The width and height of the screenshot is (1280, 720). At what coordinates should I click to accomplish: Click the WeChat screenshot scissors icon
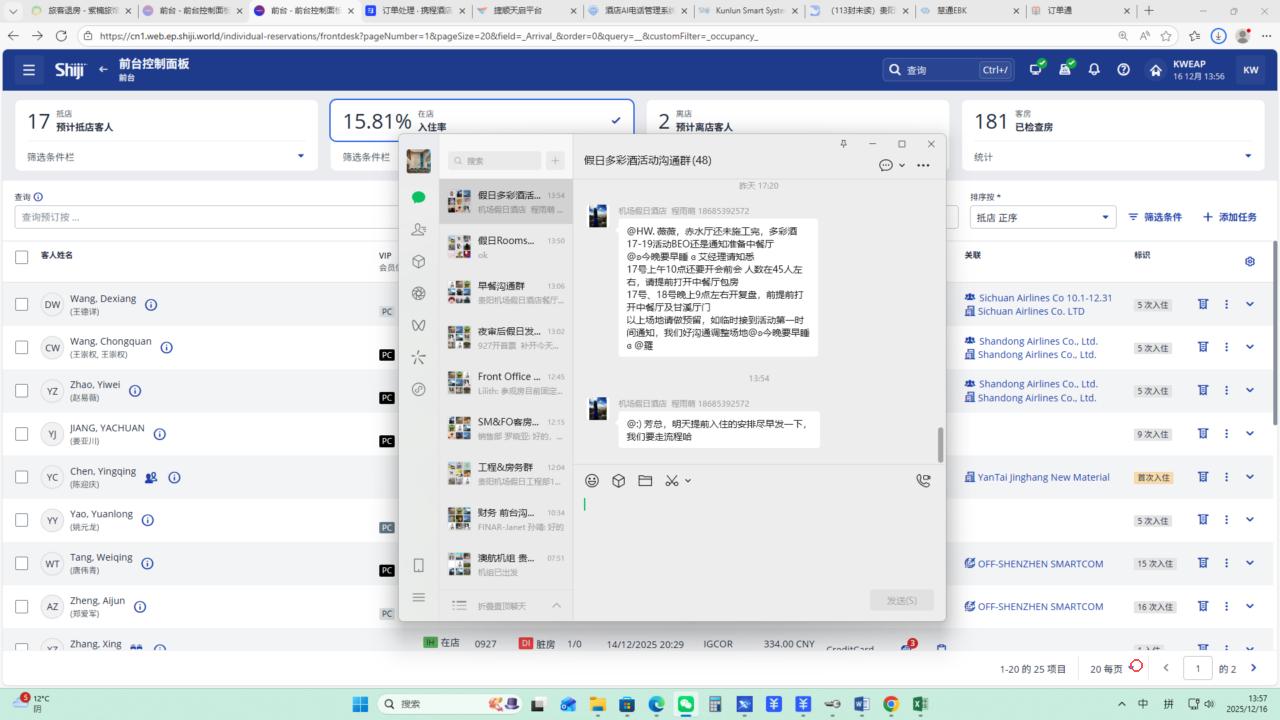coord(672,481)
